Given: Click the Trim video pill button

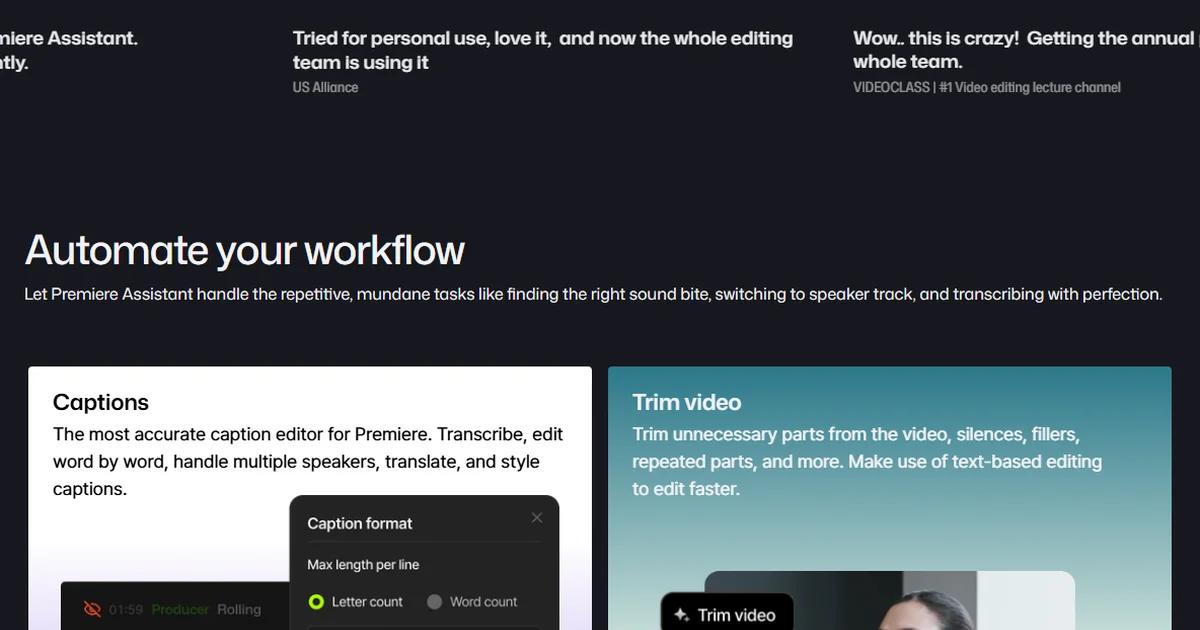Looking at the screenshot, I should (x=727, y=612).
